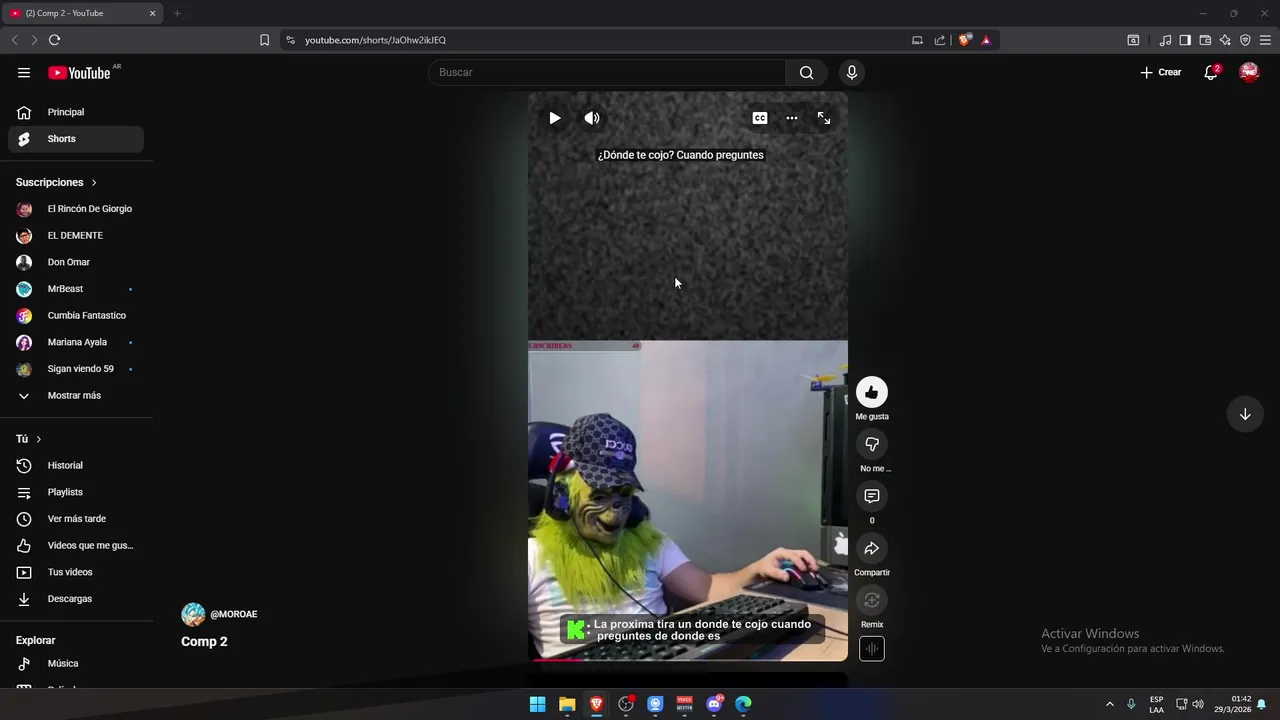The width and height of the screenshot is (1280, 720).
Task: Open Brave Wallet icon
Action: 1205,40
